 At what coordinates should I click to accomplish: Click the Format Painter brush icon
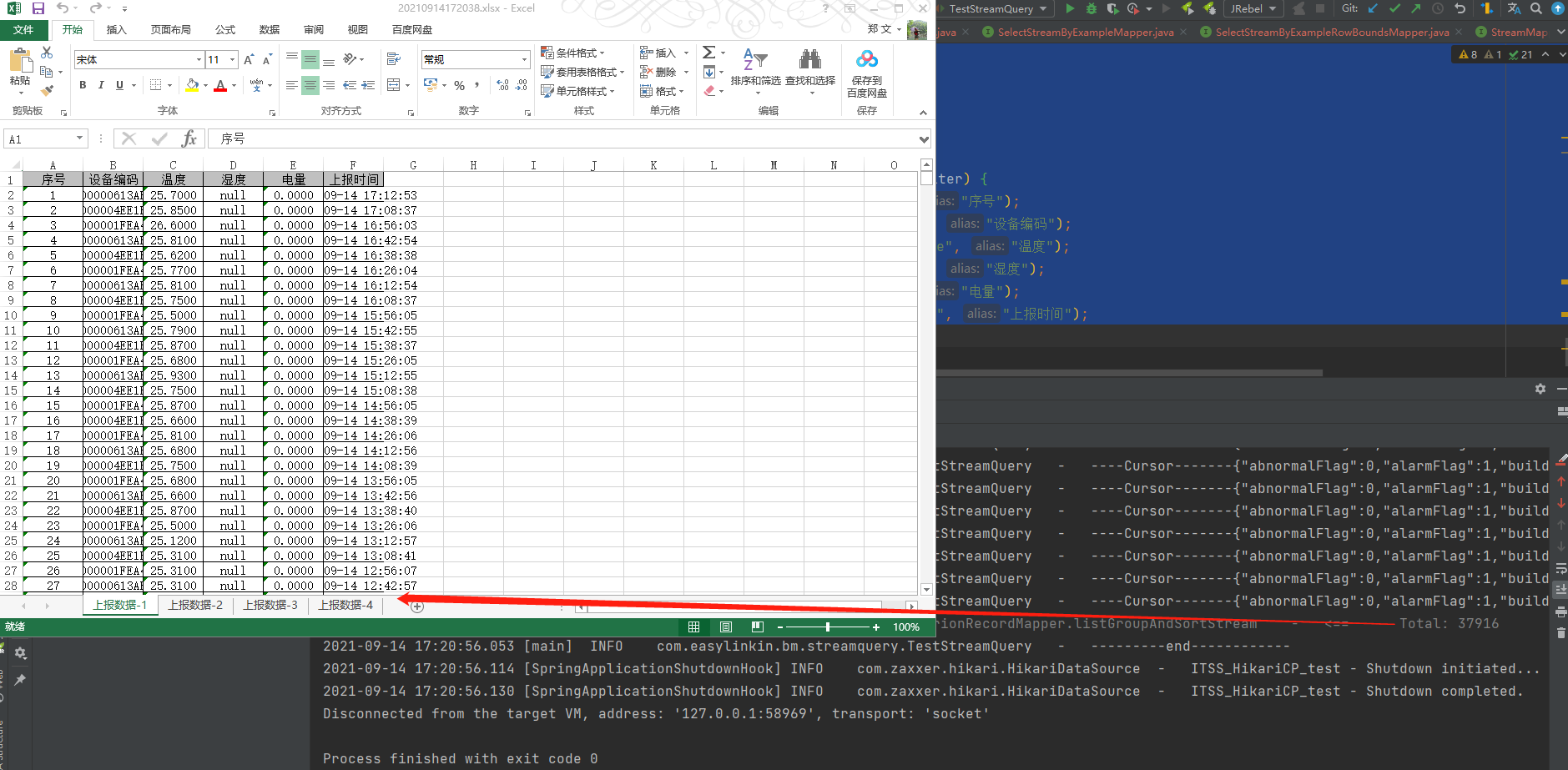click(x=48, y=90)
